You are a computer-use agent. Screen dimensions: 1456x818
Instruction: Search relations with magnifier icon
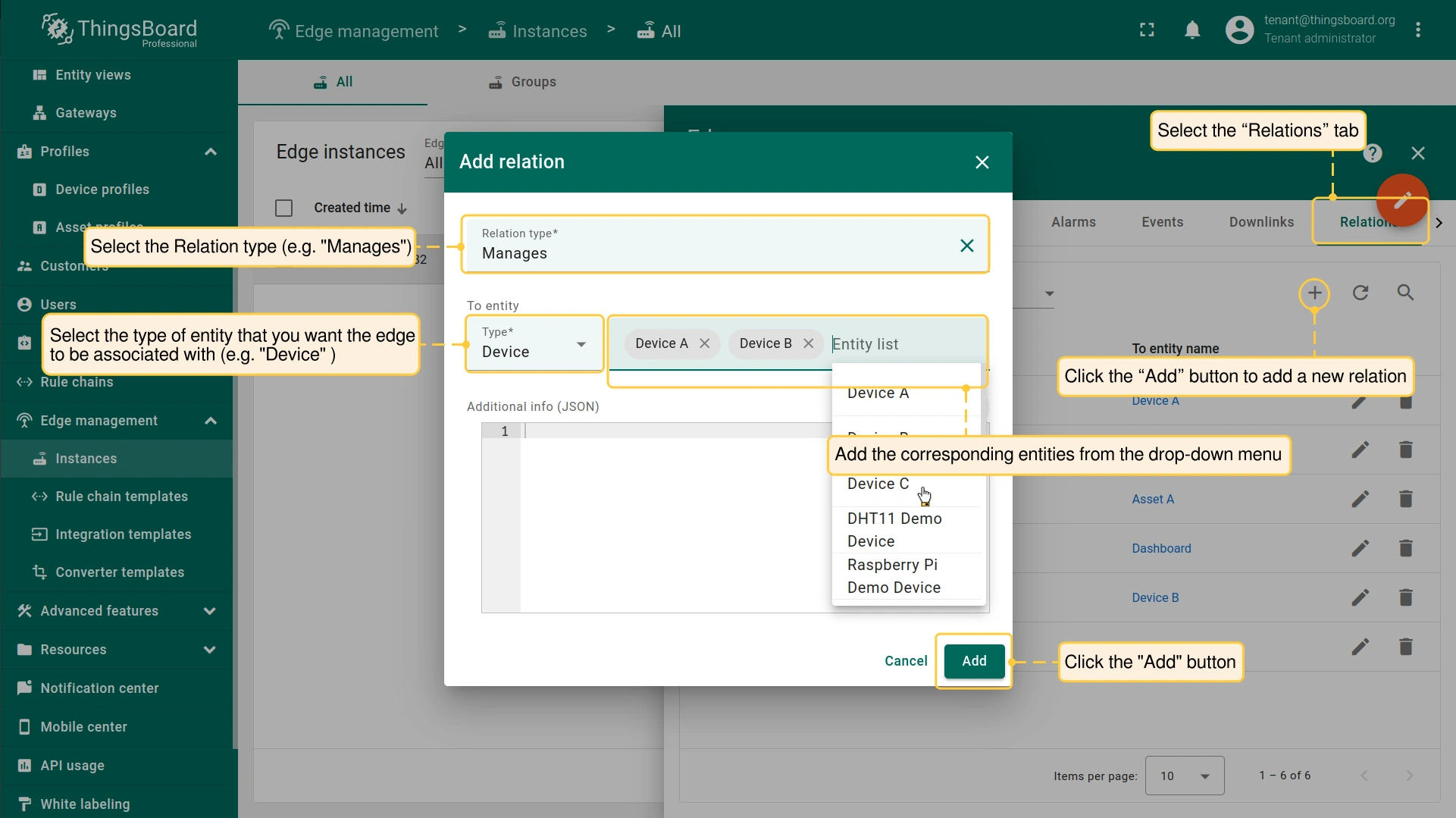coord(1405,293)
